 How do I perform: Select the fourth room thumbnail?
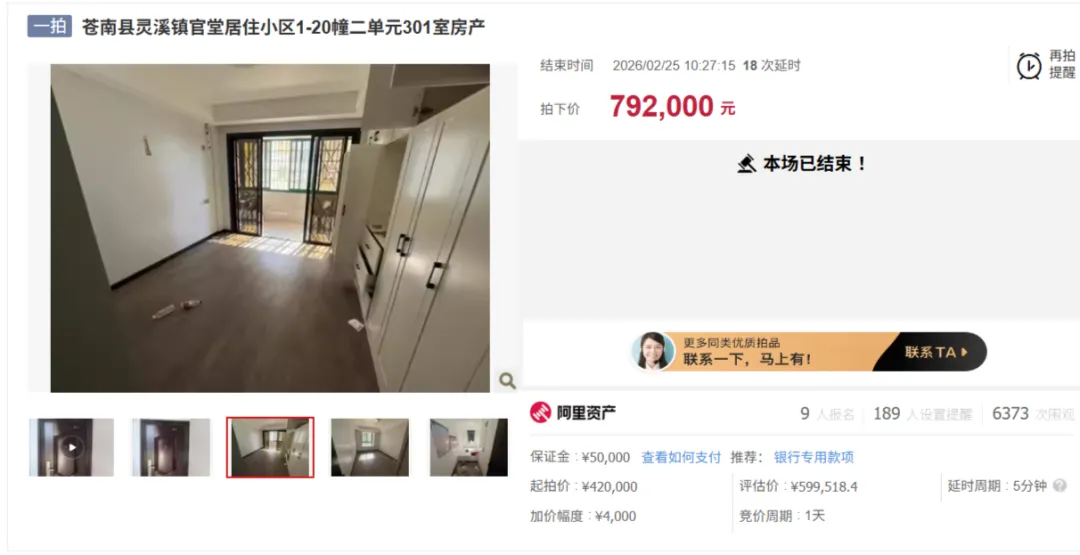pos(370,447)
